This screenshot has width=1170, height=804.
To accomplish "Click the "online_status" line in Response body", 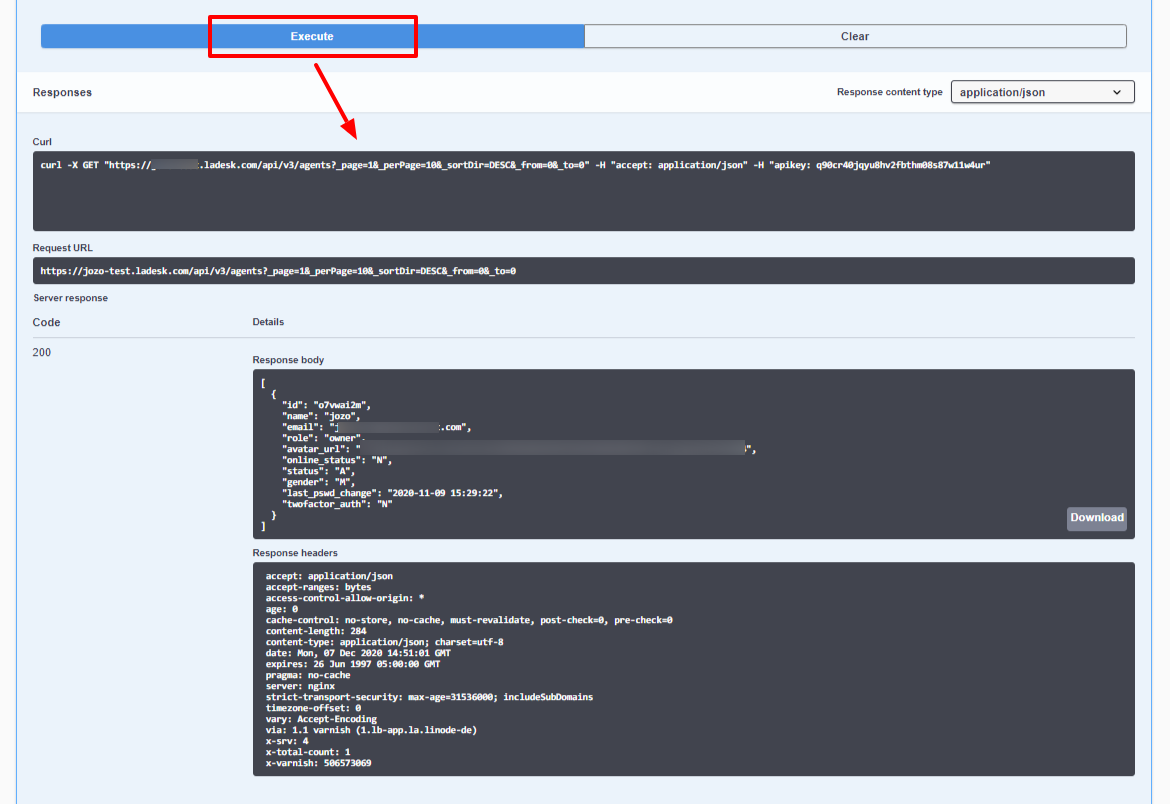I will [336, 460].
